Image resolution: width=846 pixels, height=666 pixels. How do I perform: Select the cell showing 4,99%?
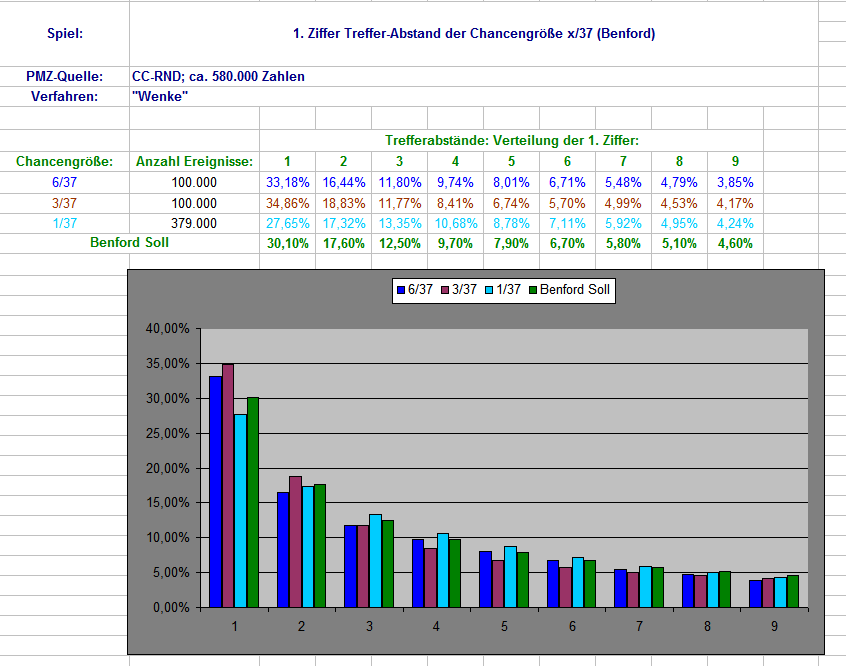[x=623, y=203]
